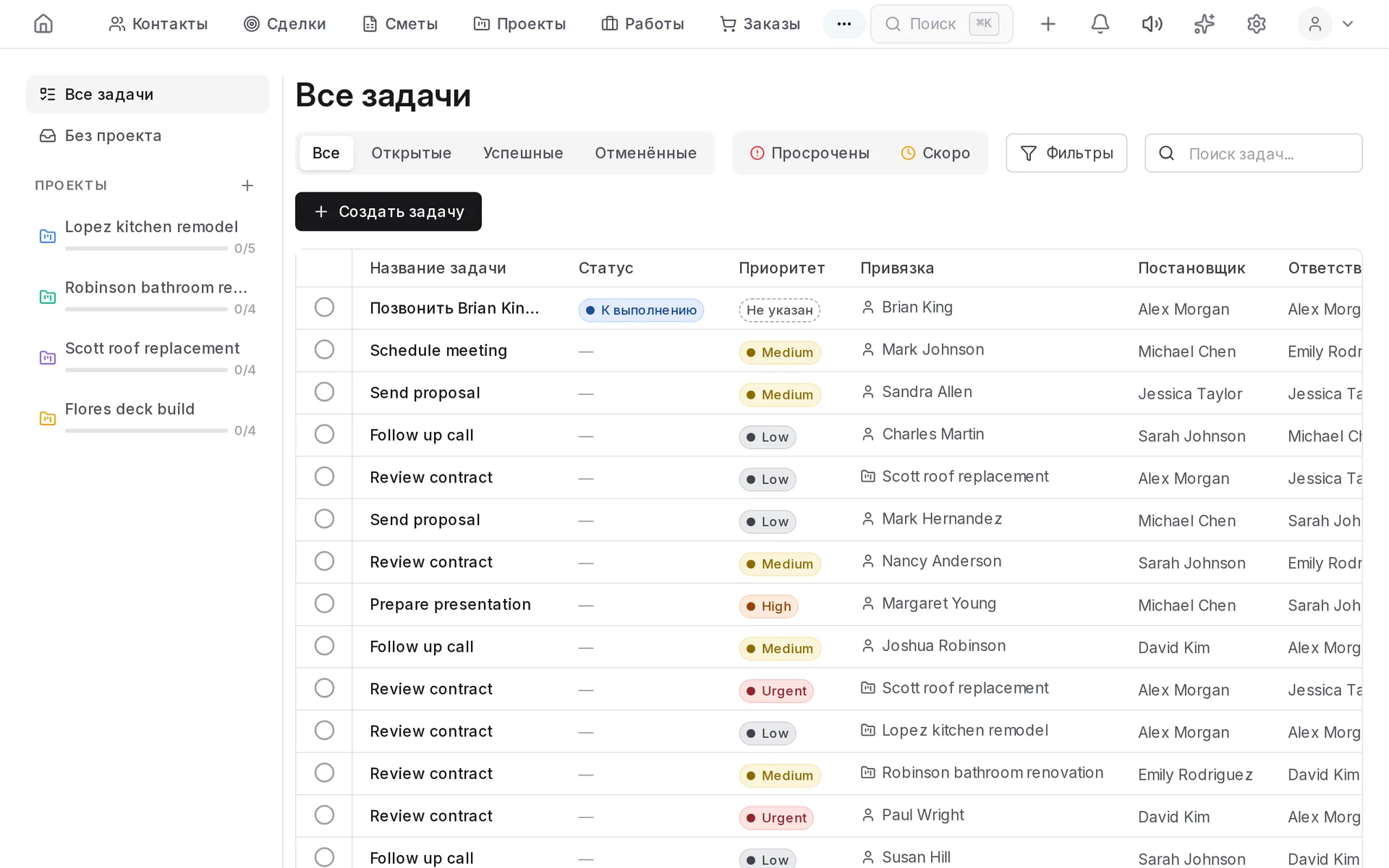Click the inbox icon beside Без проекта
Viewport: 1389px width, 868px height.
coord(48,136)
